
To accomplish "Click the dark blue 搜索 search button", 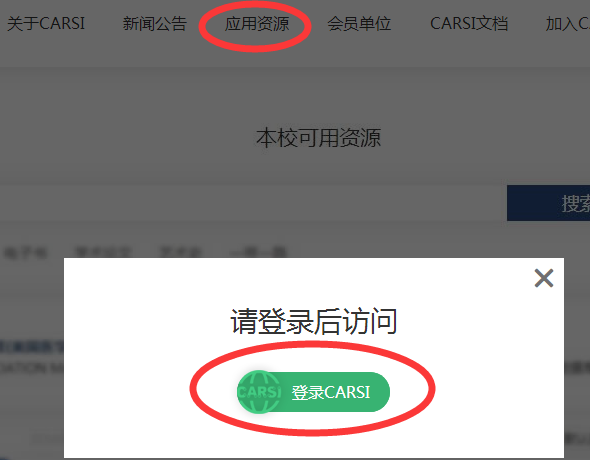I will coord(548,203).
